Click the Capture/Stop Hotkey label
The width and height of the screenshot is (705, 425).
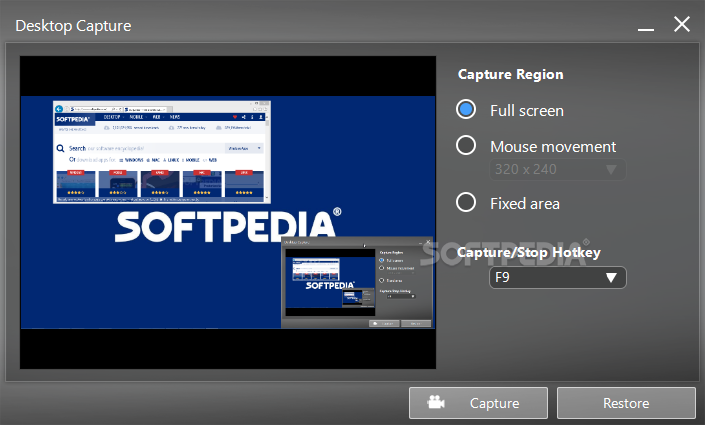coord(529,252)
